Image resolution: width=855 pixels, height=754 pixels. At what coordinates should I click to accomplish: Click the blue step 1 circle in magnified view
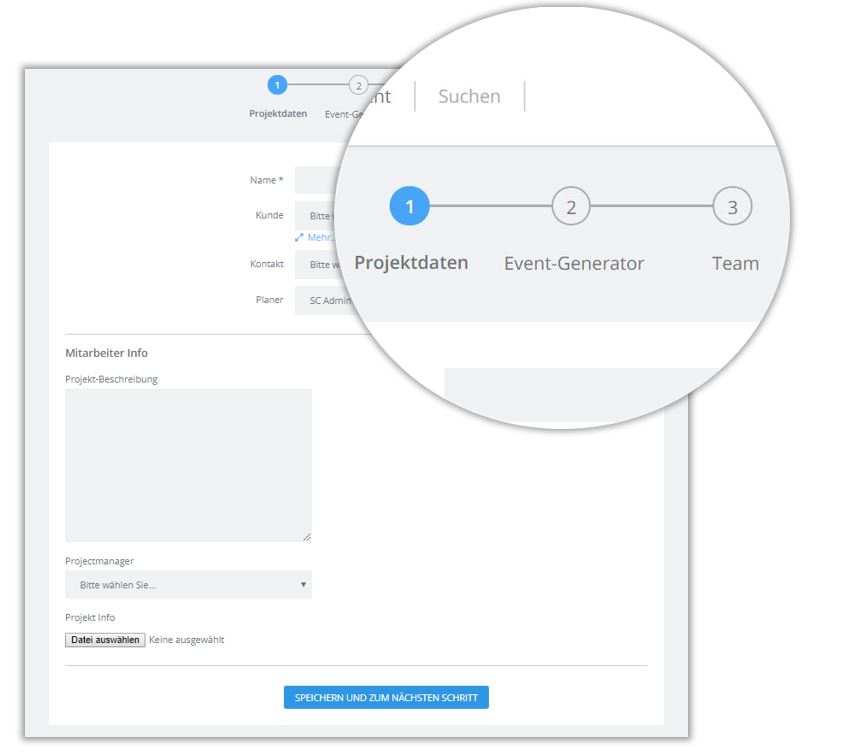click(x=409, y=208)
